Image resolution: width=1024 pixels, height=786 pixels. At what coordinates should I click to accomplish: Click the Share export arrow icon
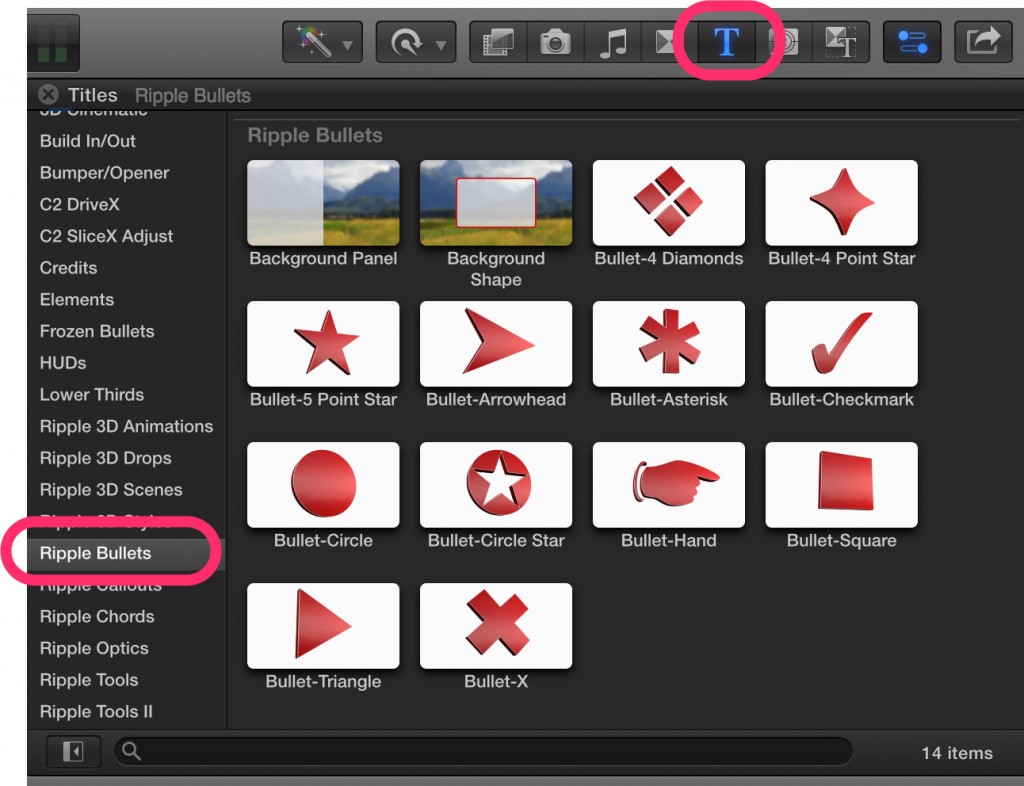click(984, 42)
